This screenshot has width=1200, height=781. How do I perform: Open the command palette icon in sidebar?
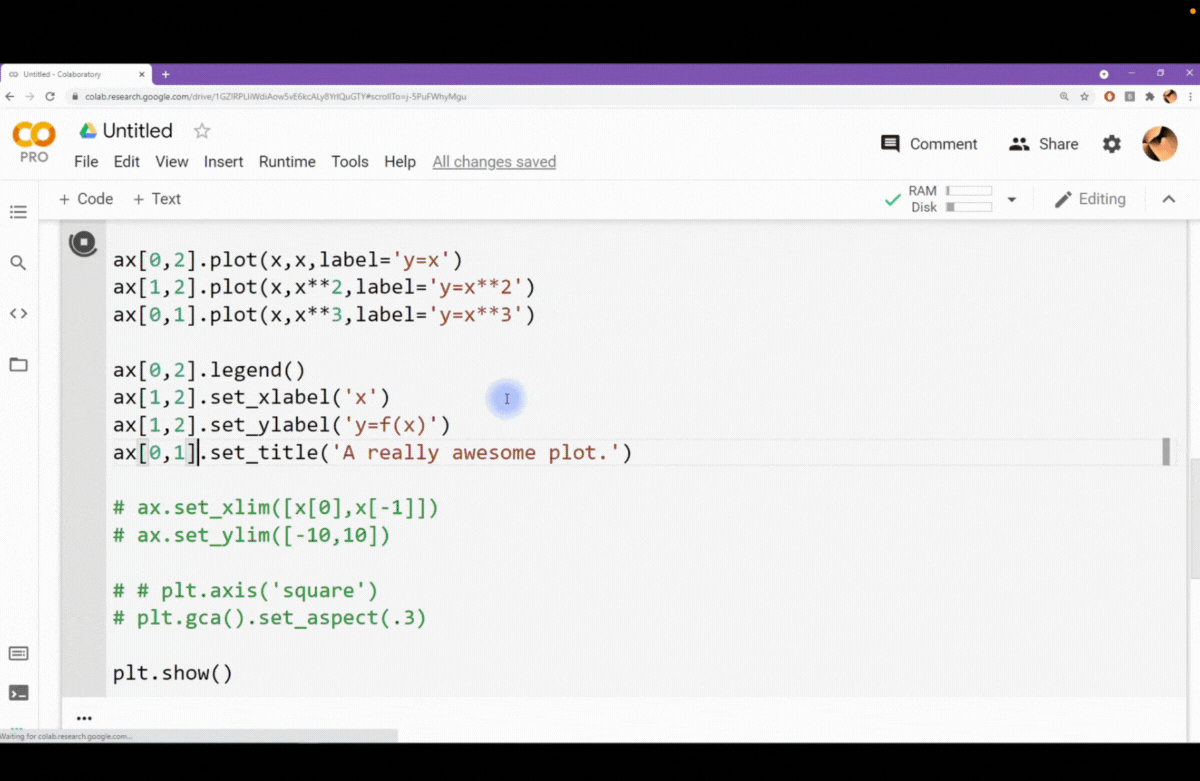coord(18,653)
